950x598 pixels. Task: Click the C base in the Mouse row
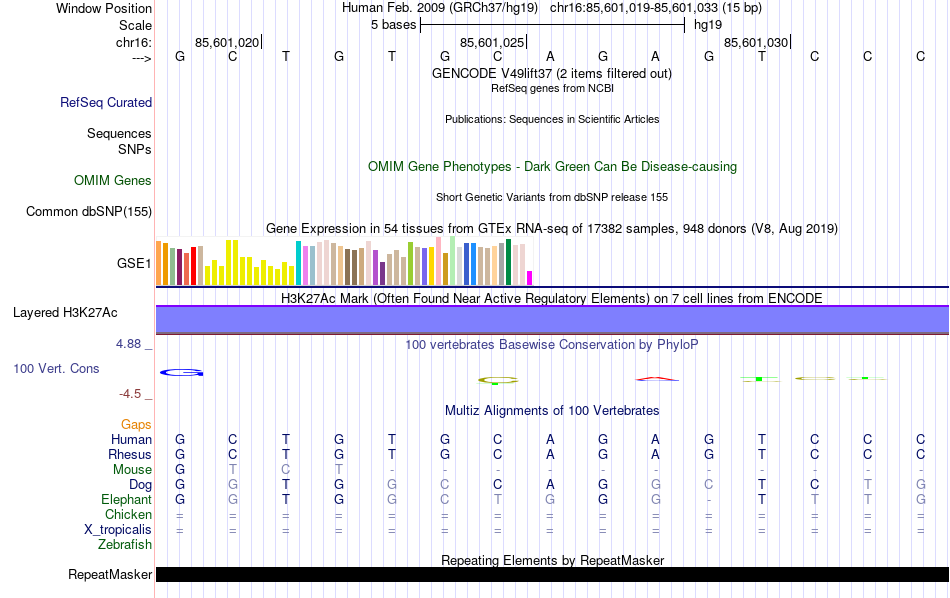[286, 470]
